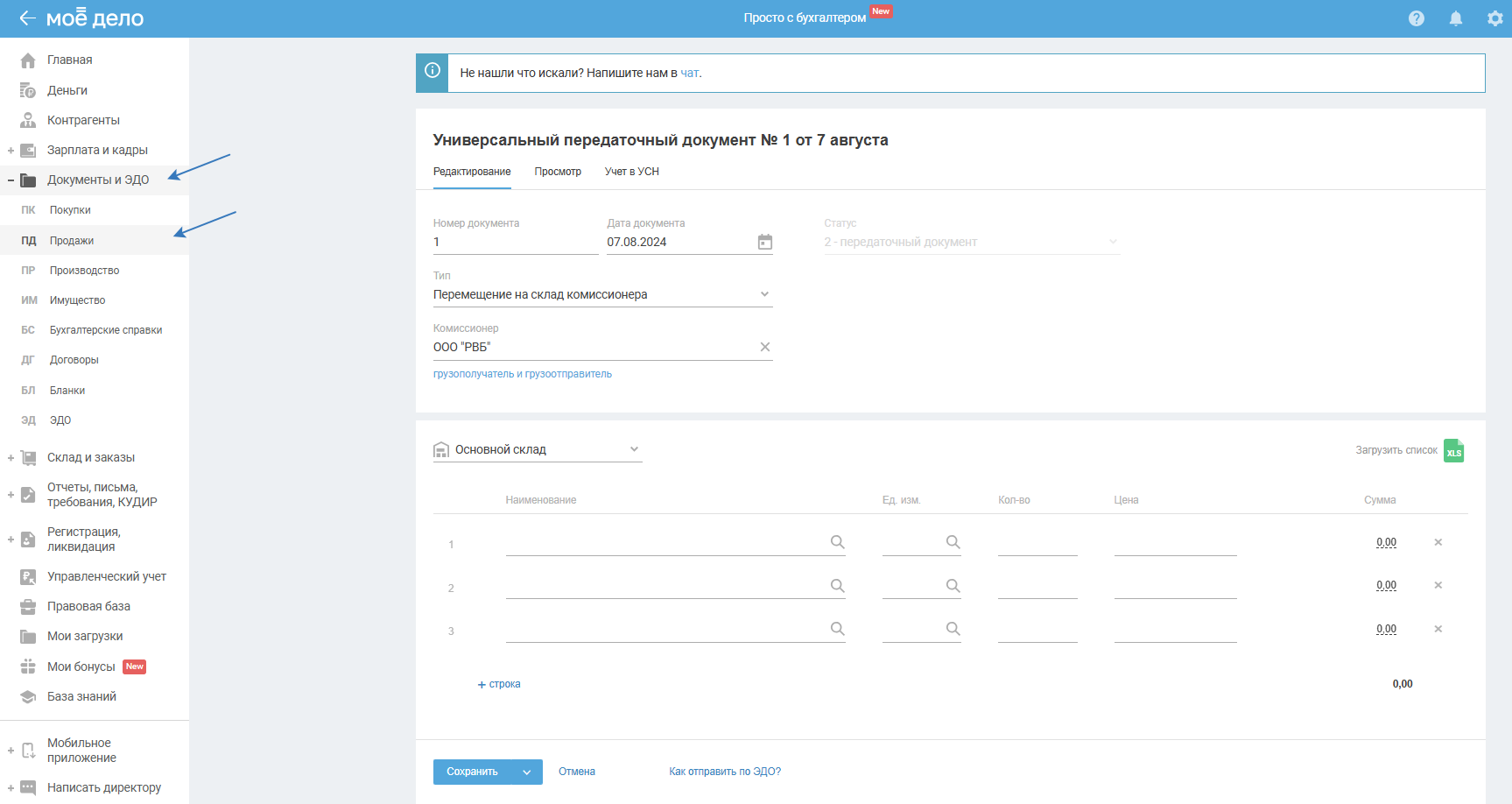This screenshot has width=1512, height=804.
Task: Click the info icon in the notice banner
Action: point(433,71)
